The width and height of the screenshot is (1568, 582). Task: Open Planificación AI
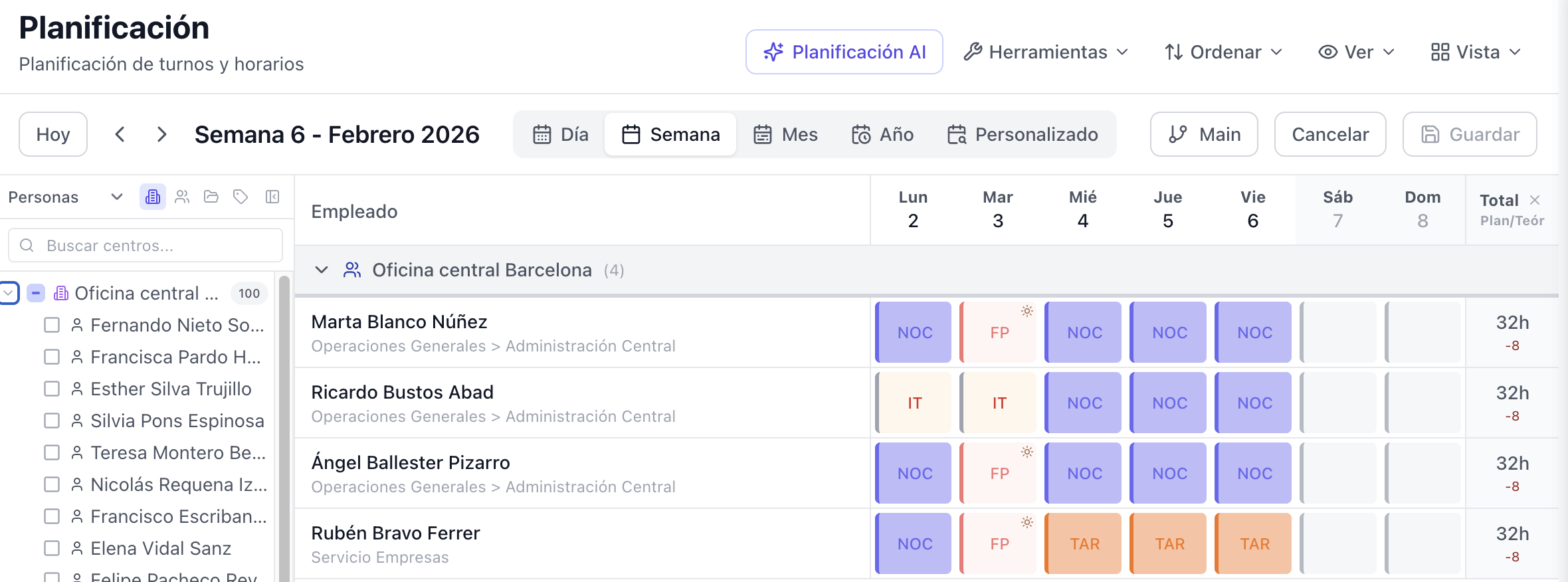[x=844, y=52]
